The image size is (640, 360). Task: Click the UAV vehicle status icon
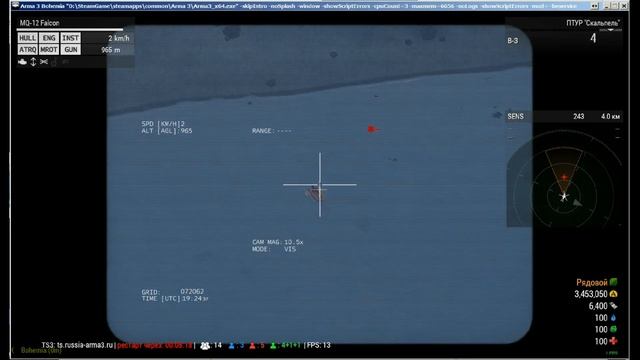pyautogui.click(x=22, y=62)
